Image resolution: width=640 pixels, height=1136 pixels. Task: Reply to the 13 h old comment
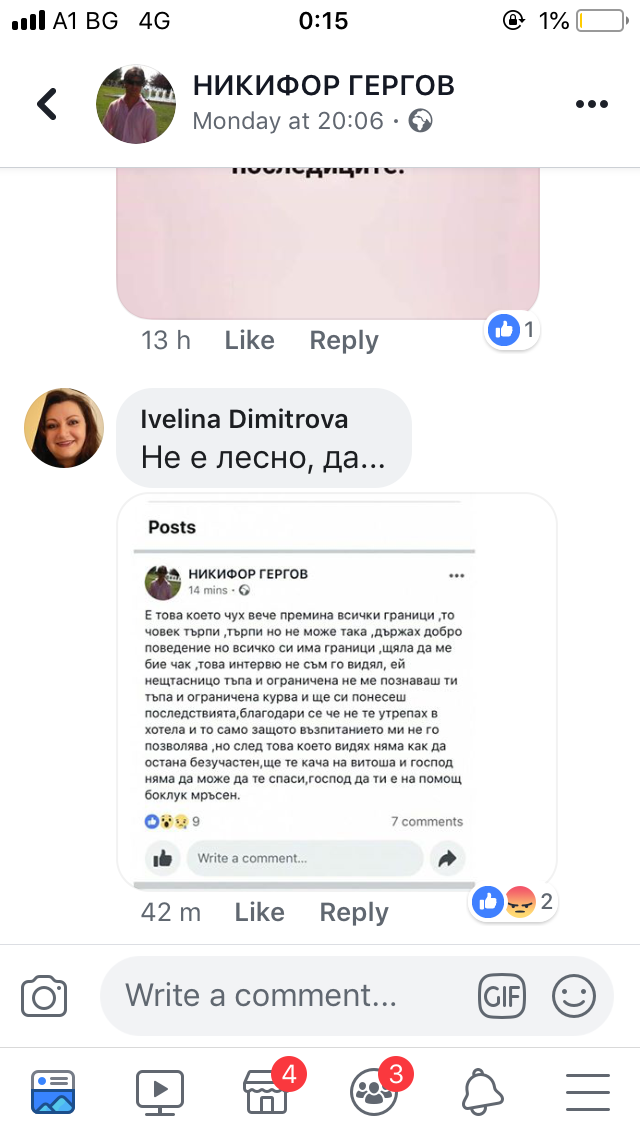pos(344,340)
